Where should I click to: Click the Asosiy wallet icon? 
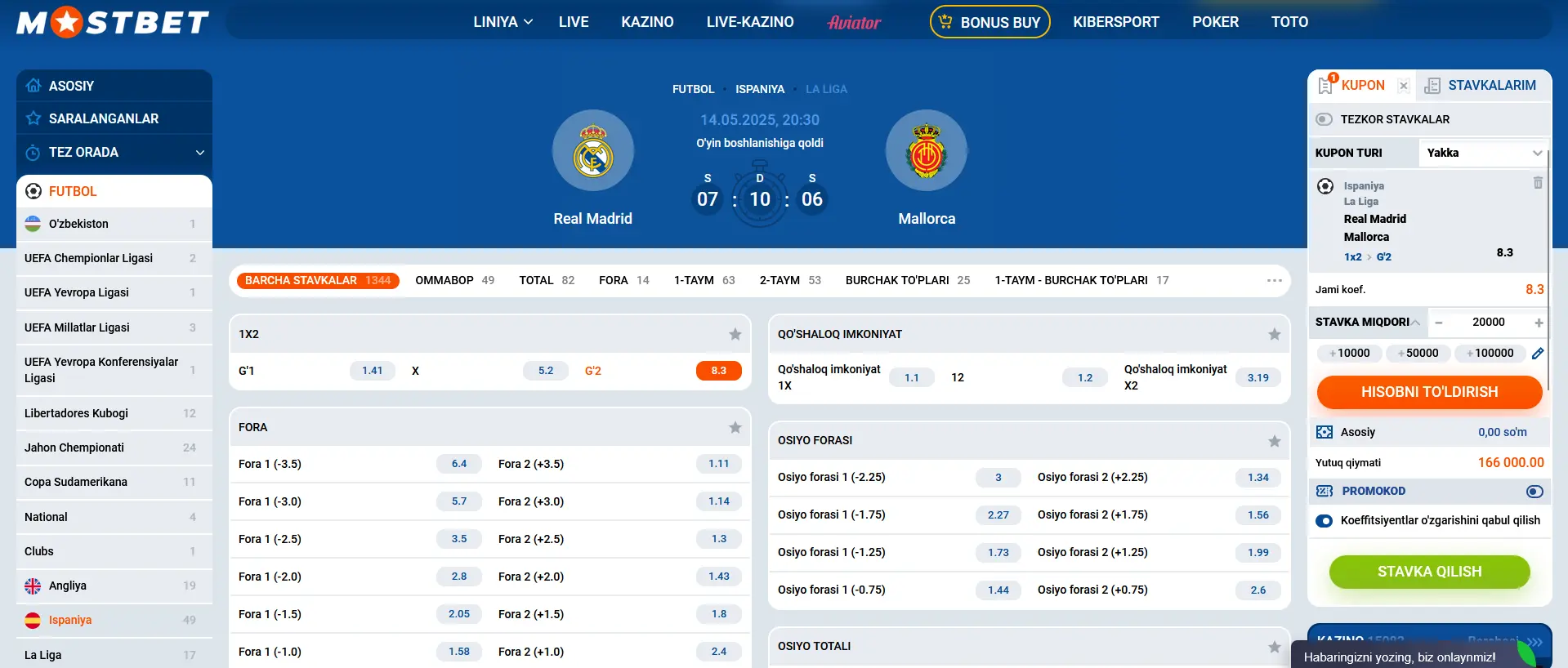1325,432
